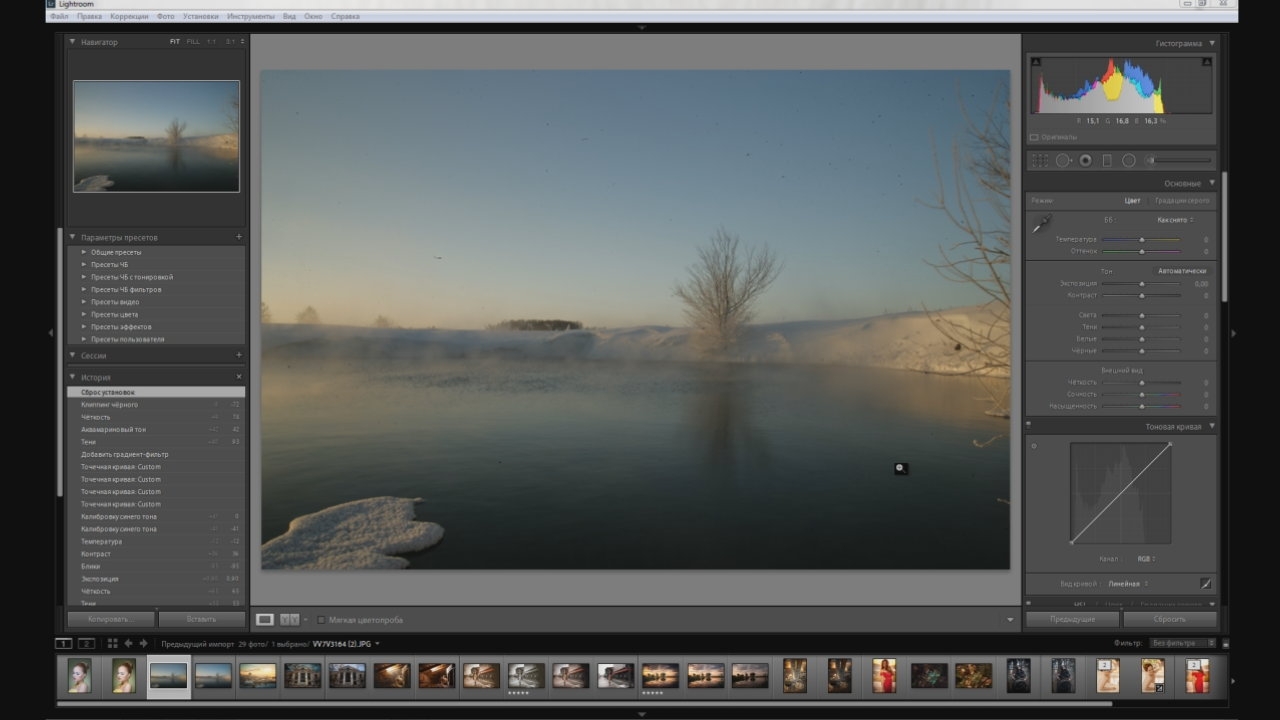Add a new snapshot in Сессии panel

239,355
